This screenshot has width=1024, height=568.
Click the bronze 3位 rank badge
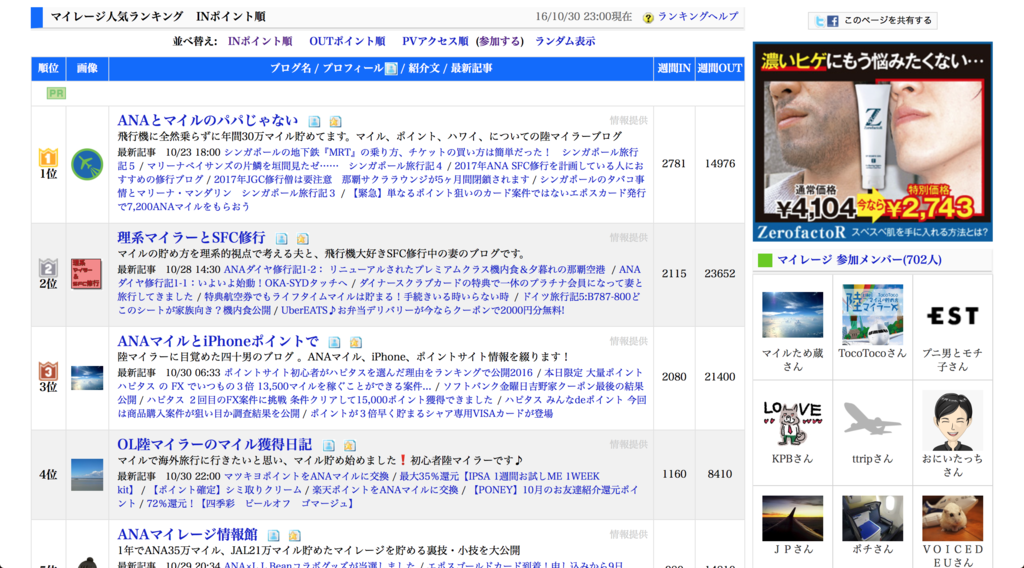[x=48, y=371]
